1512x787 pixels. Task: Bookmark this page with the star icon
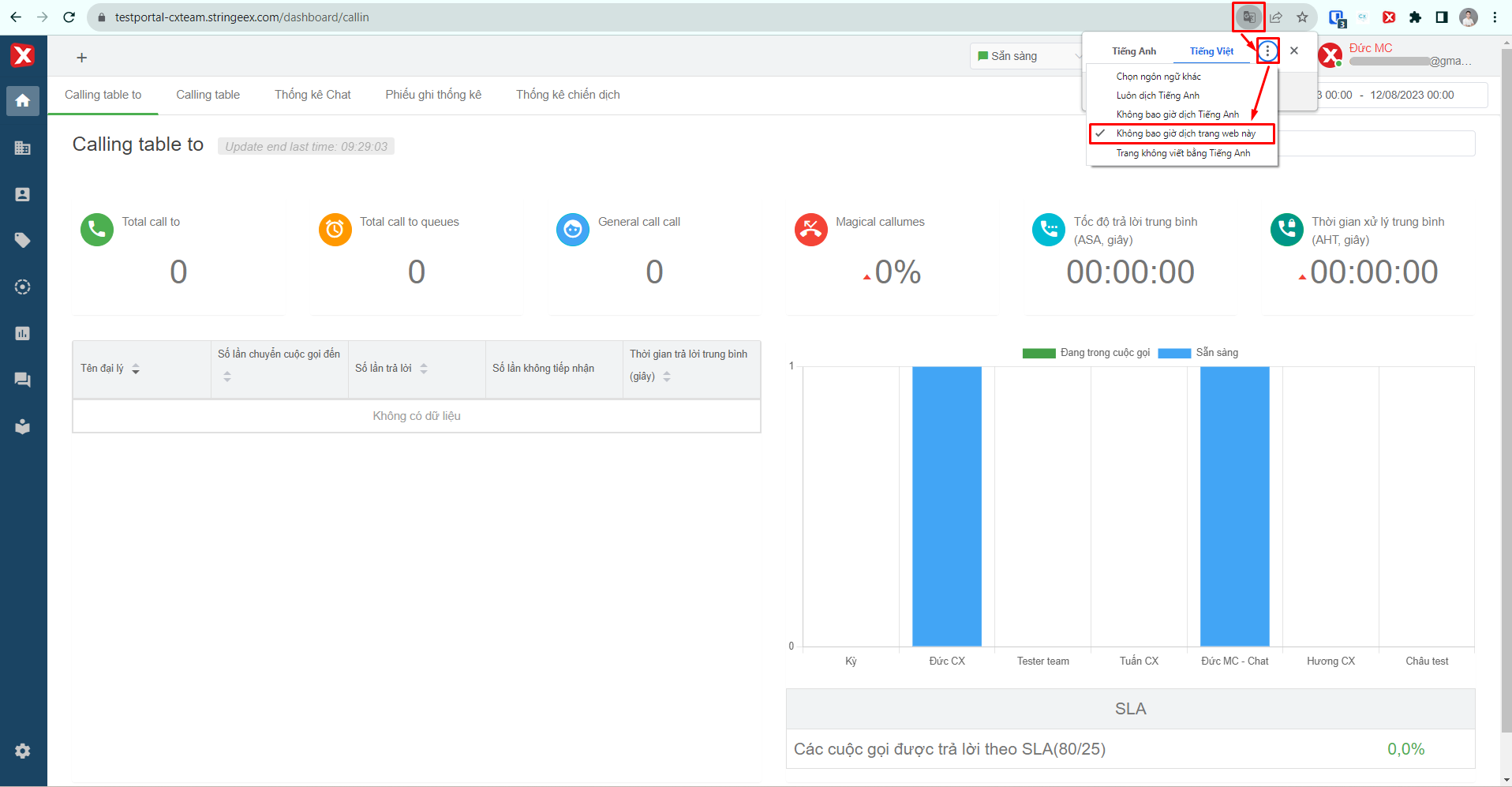(1302, 17)
